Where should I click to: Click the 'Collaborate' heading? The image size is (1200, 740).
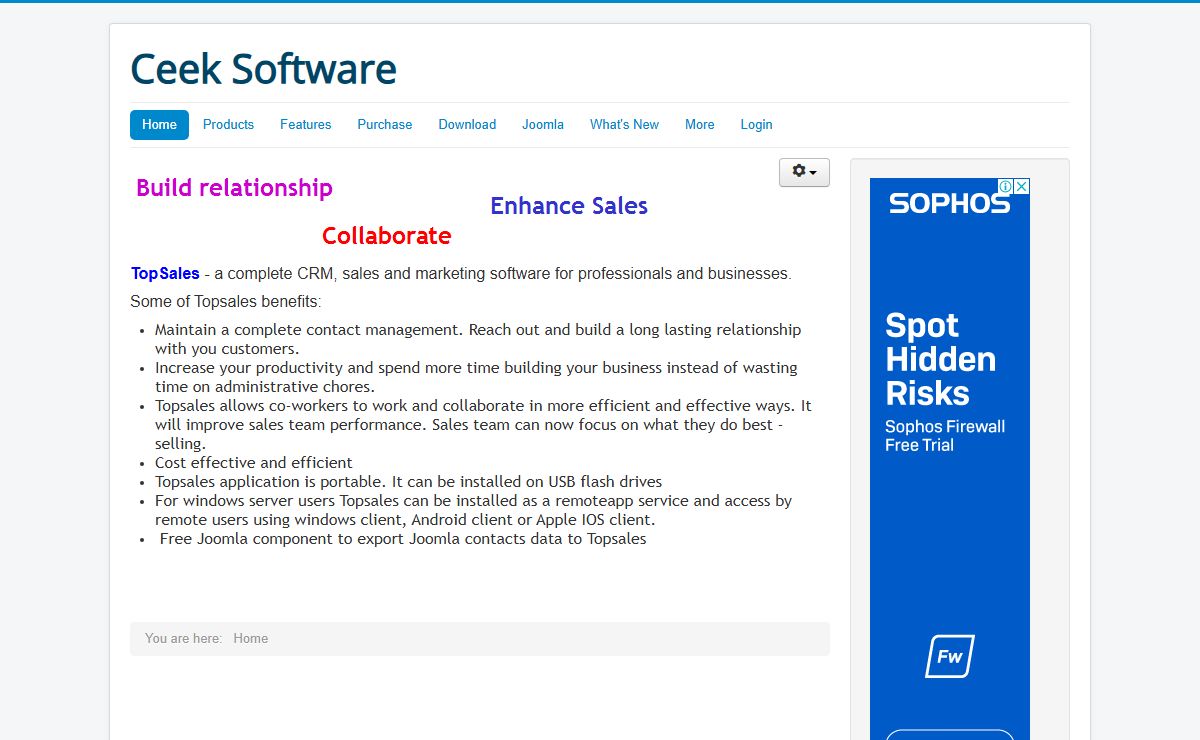click(x=386, y=236)
